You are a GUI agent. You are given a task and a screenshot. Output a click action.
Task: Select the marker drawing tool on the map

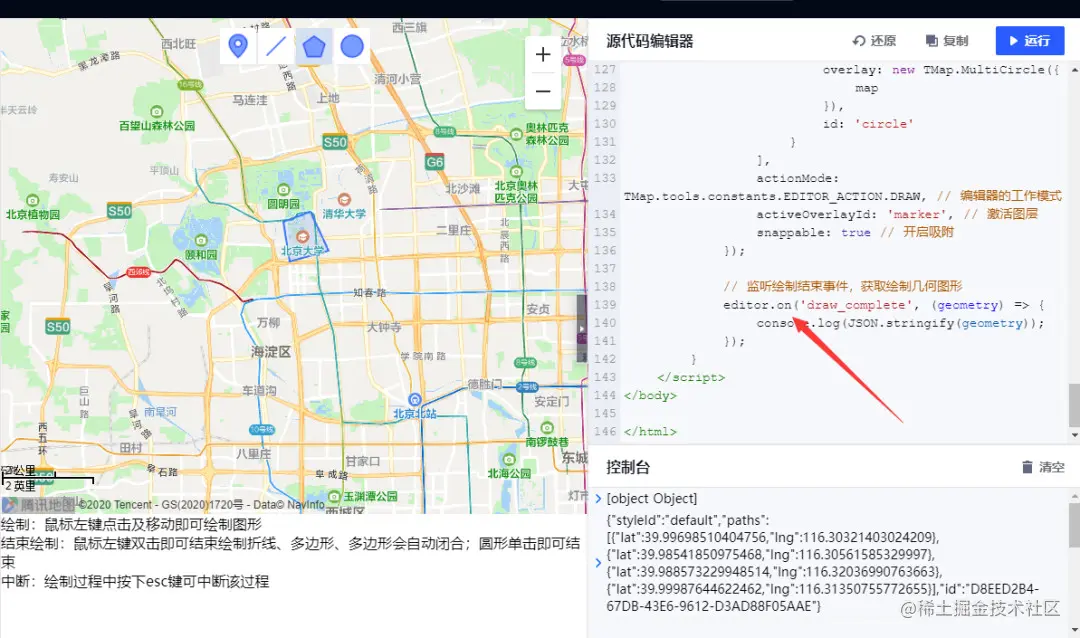click(x=237, y=45)
